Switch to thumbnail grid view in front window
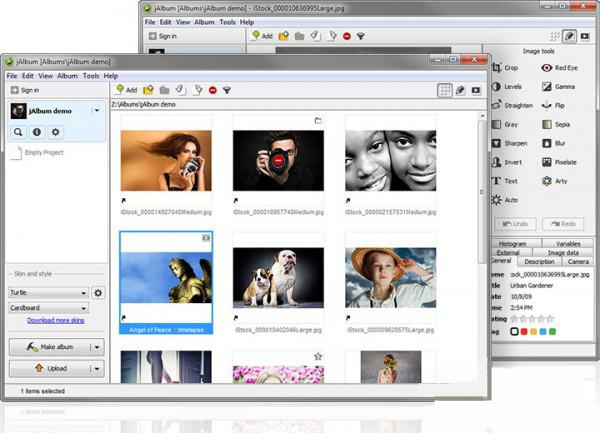 (x=445, y=90)
